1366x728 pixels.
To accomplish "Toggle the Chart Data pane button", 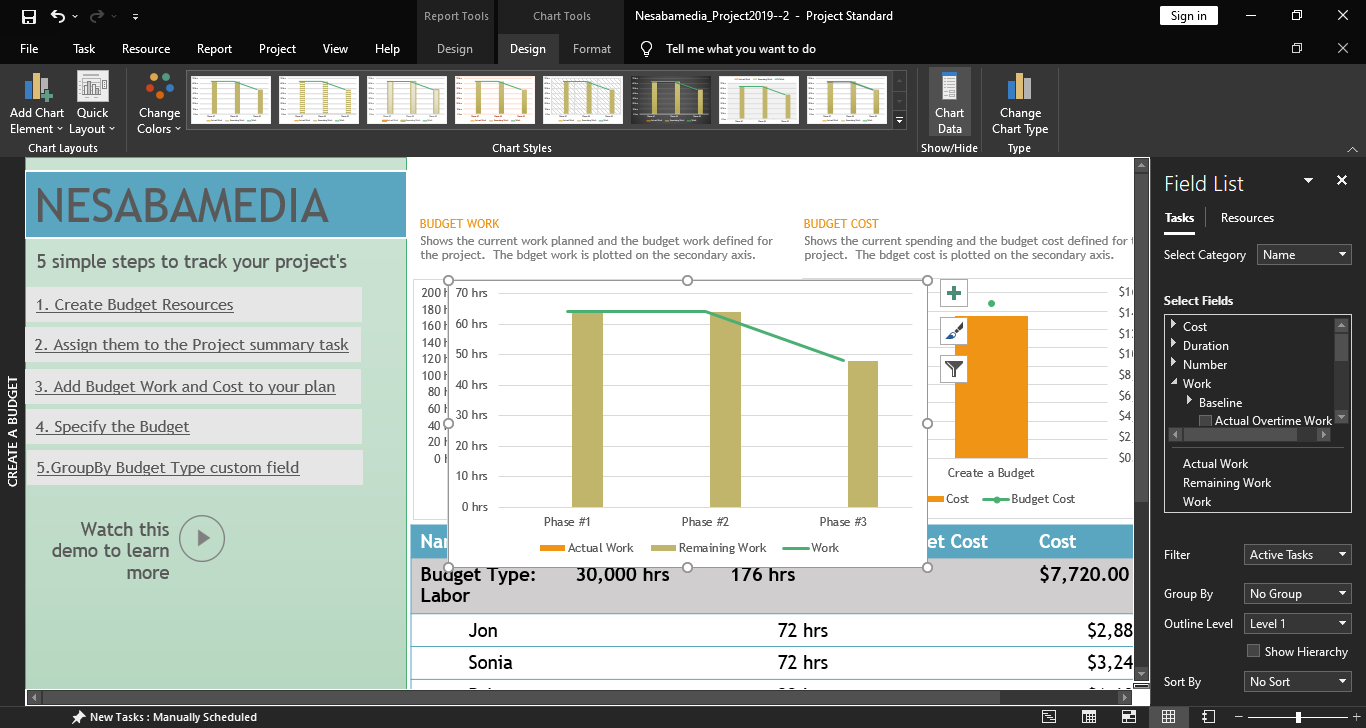I will point(949,102).
